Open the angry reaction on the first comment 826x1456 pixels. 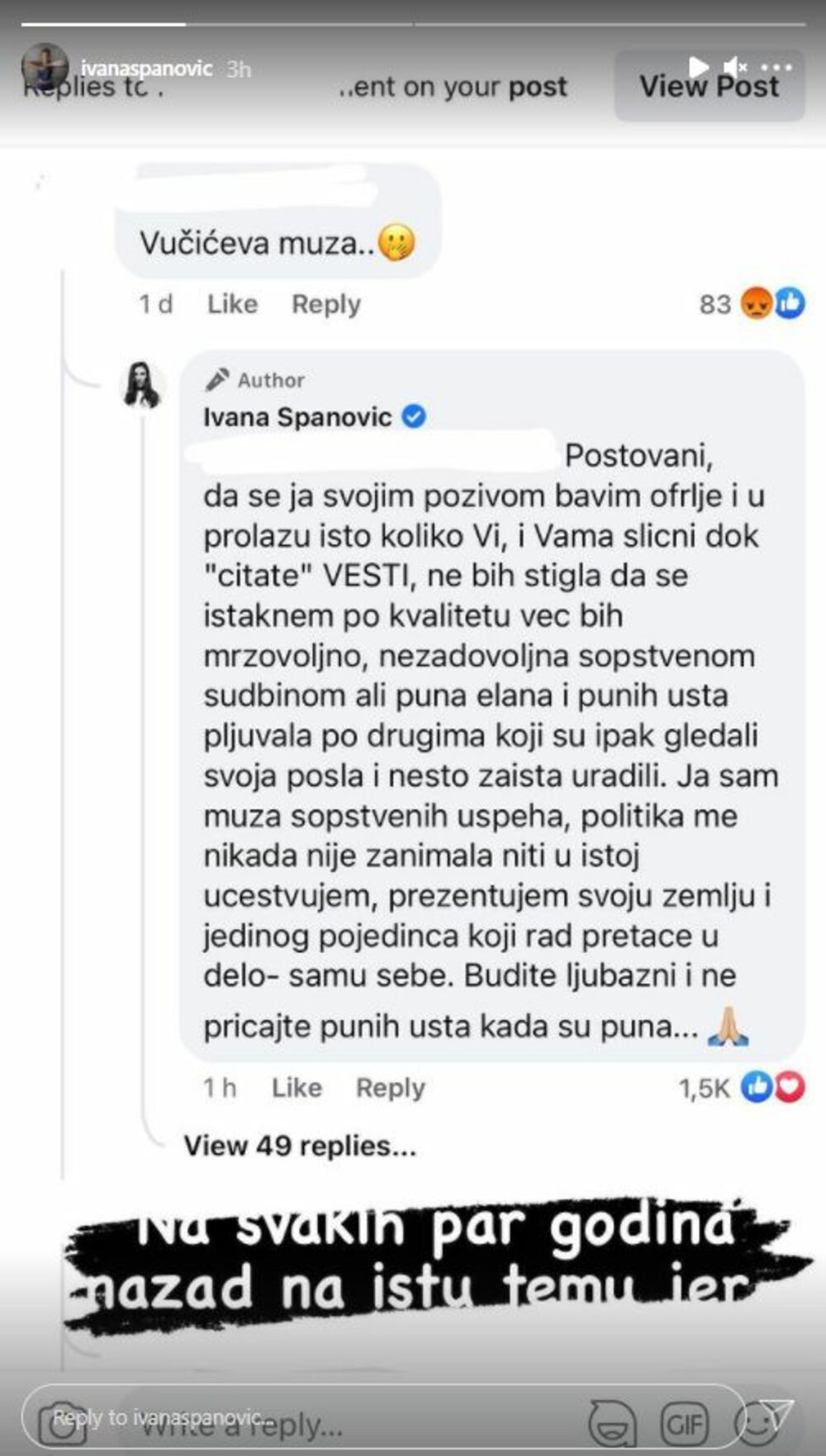pos(757,304)
